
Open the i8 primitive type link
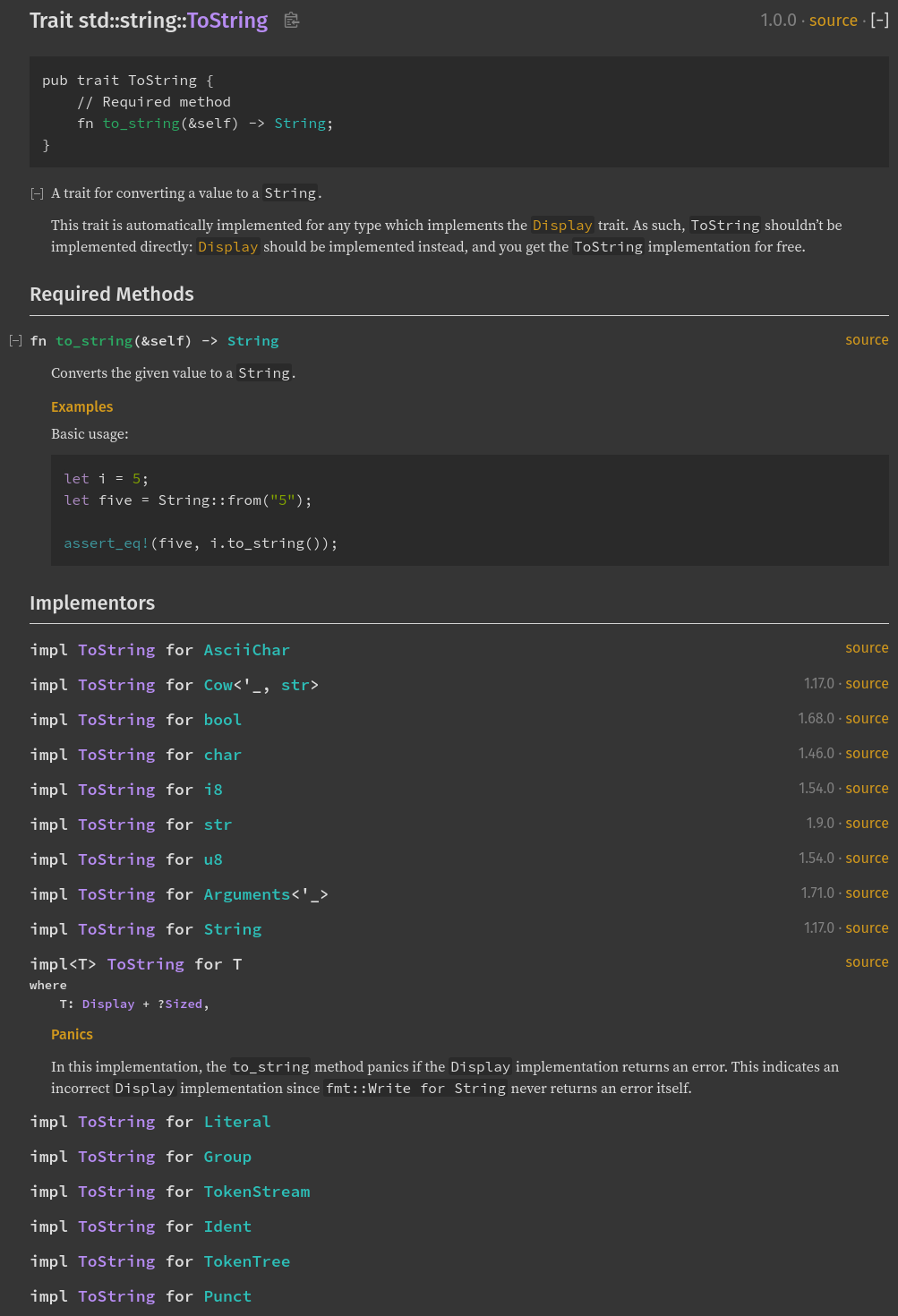click(213, 790)
